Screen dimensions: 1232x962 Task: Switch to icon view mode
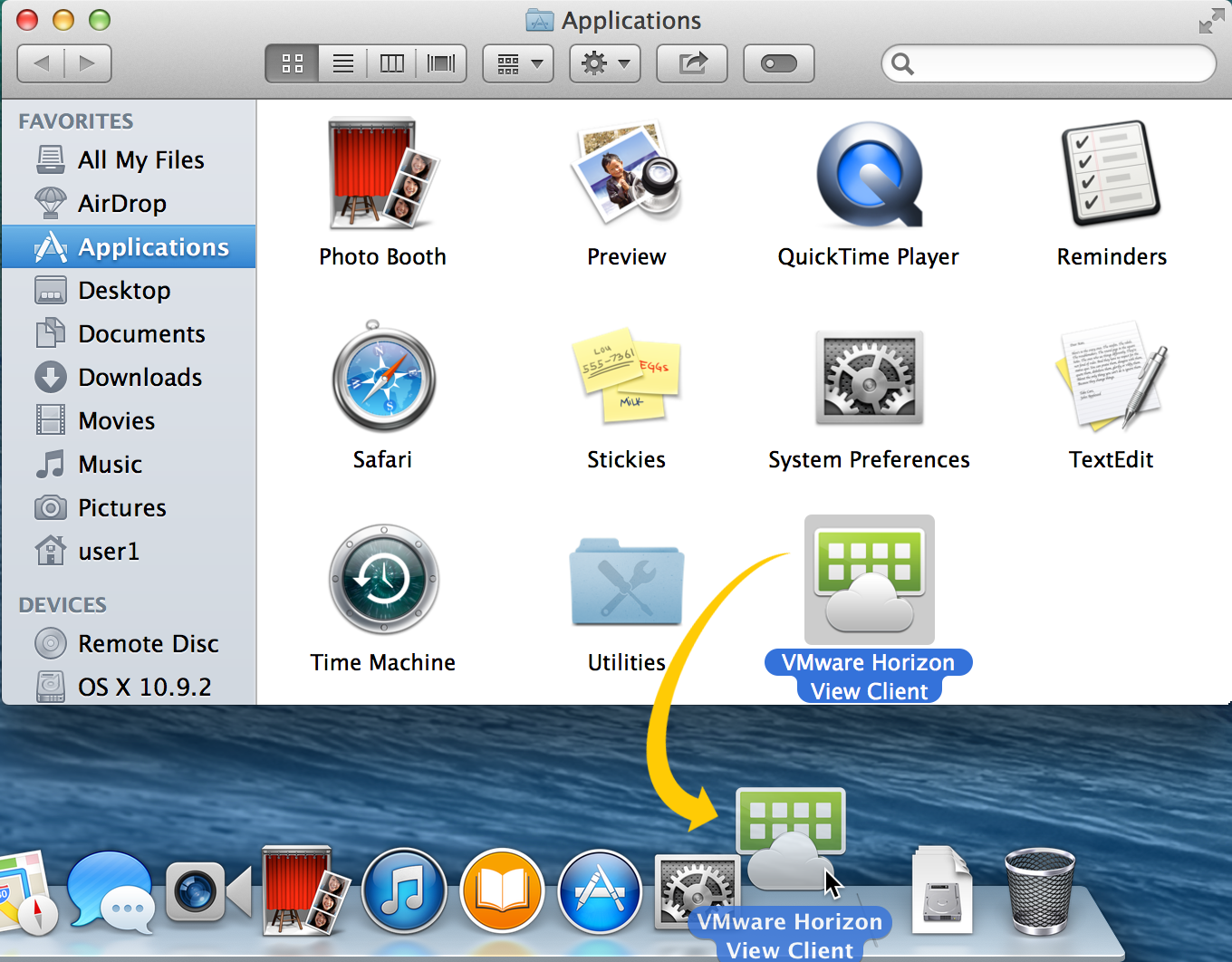[x=293, y=63]
